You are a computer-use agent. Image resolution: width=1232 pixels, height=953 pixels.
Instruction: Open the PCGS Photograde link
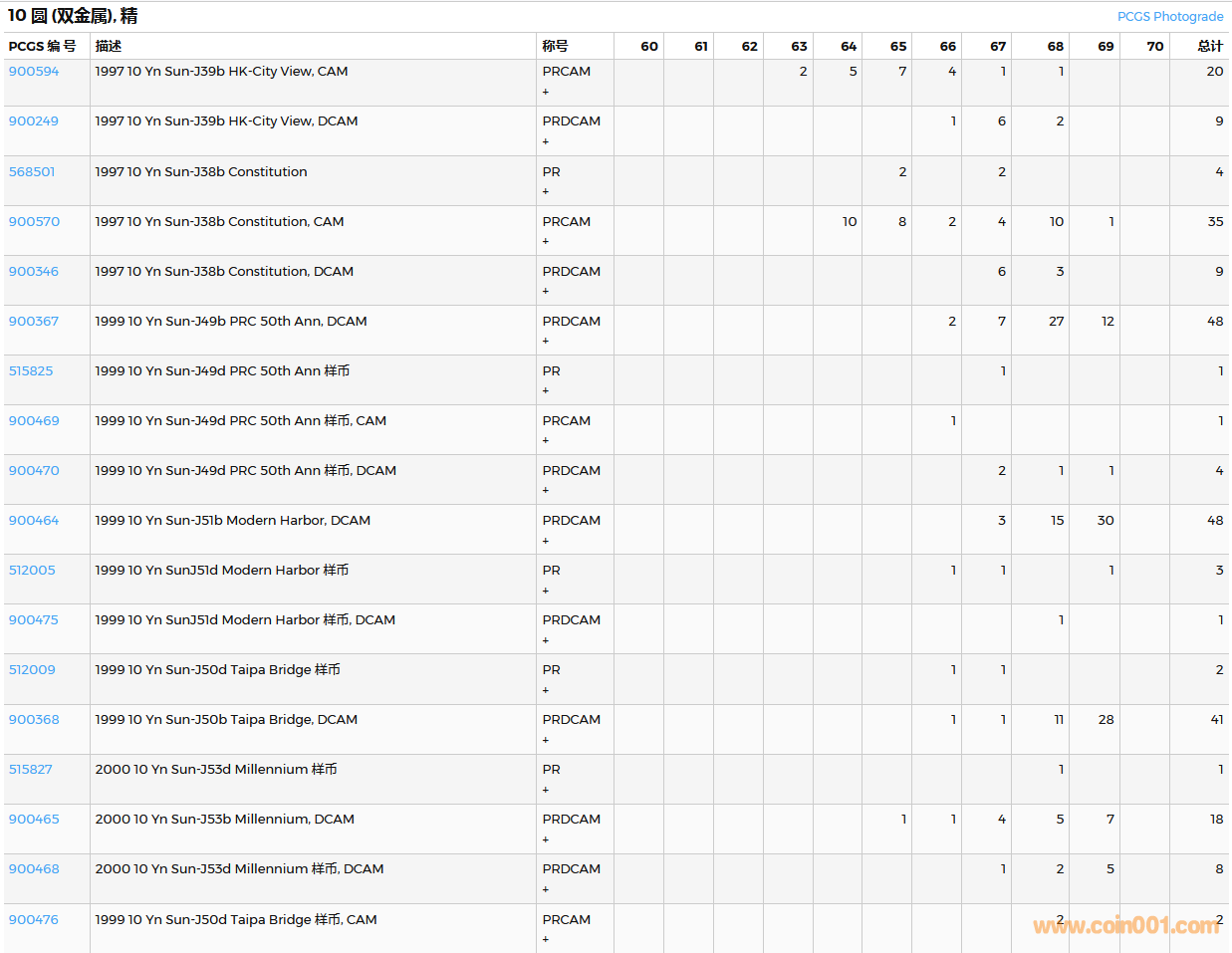click(1169, 17)
